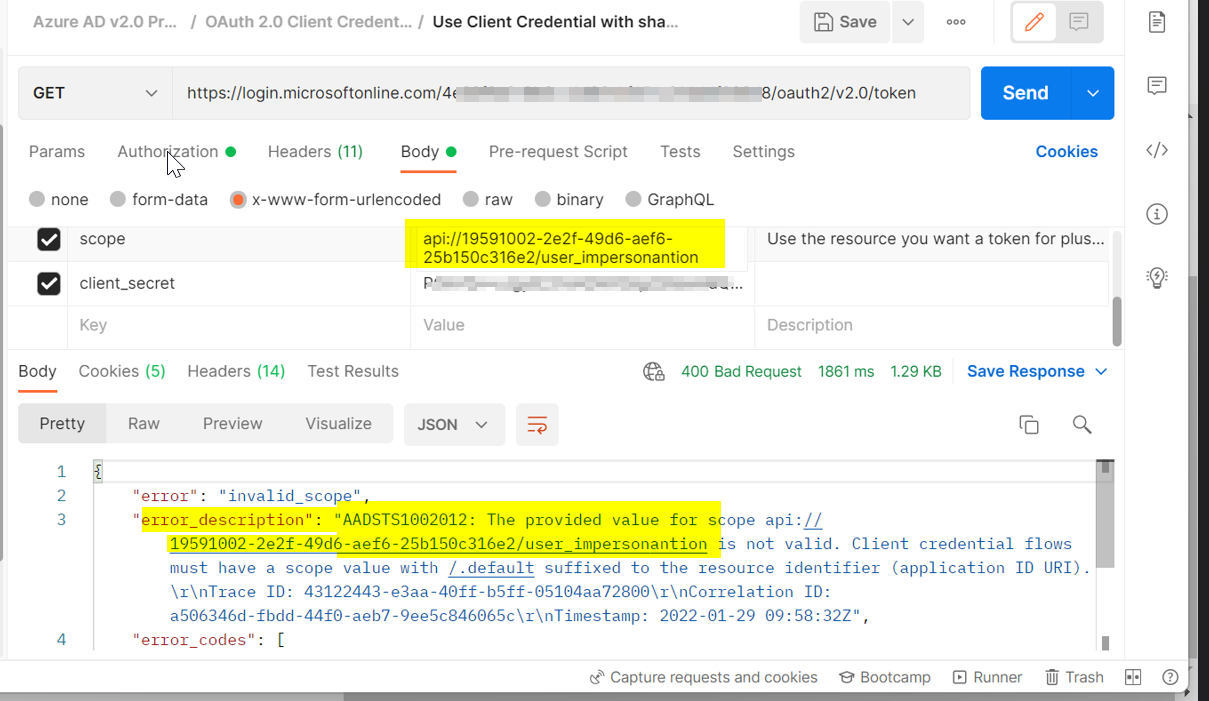Switch to Pretty response view

62,424
